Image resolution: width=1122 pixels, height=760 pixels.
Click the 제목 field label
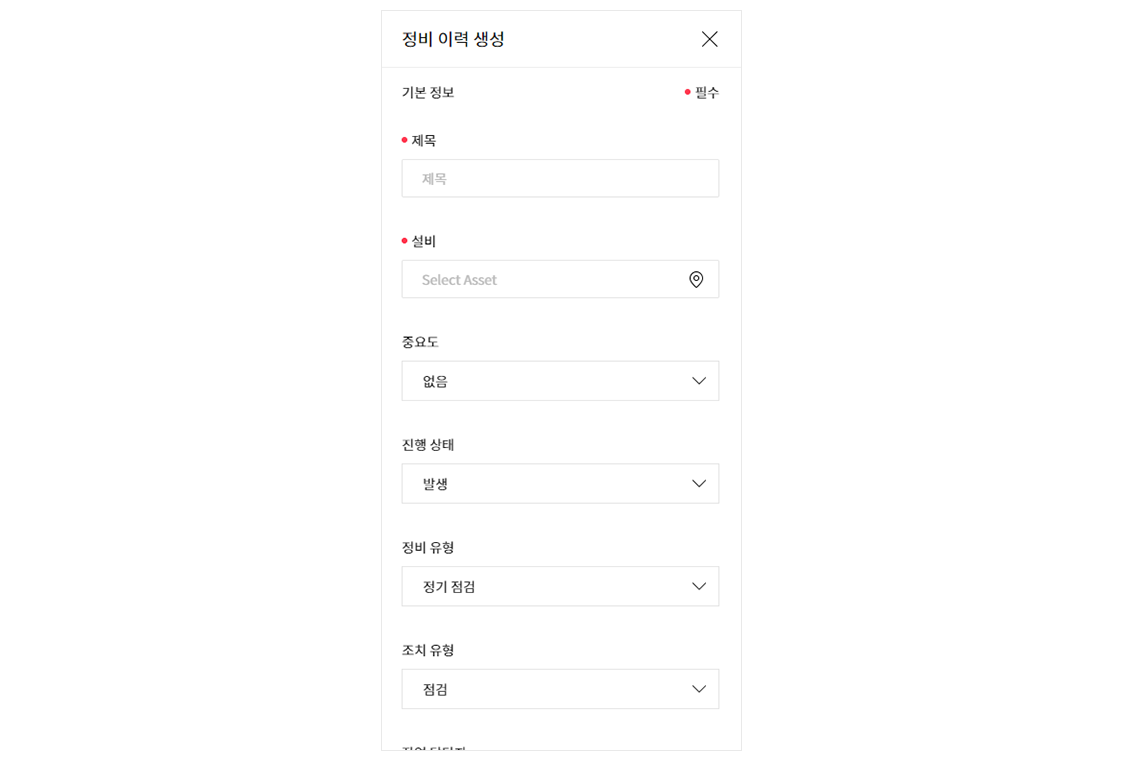424,140
